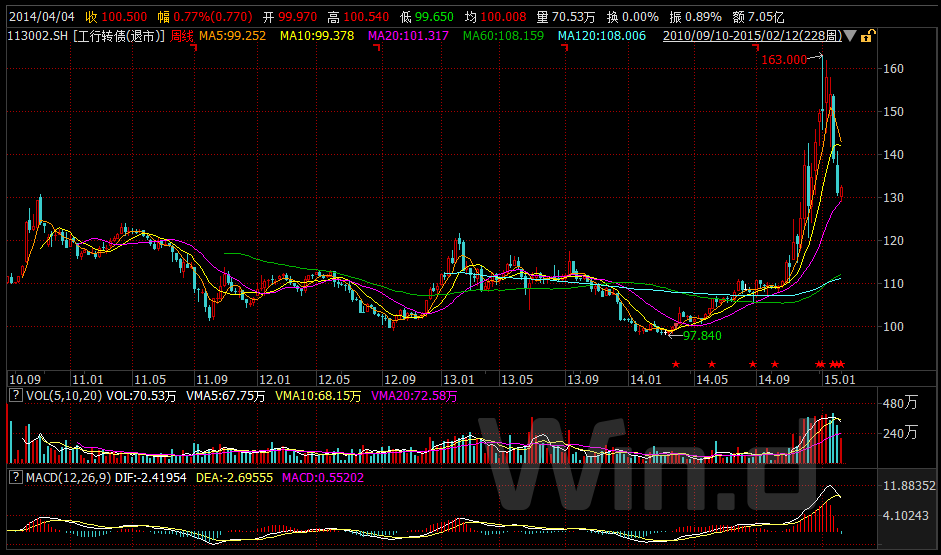
Task: Click the 97.840 low price annotation
Action: coord(702,336)
